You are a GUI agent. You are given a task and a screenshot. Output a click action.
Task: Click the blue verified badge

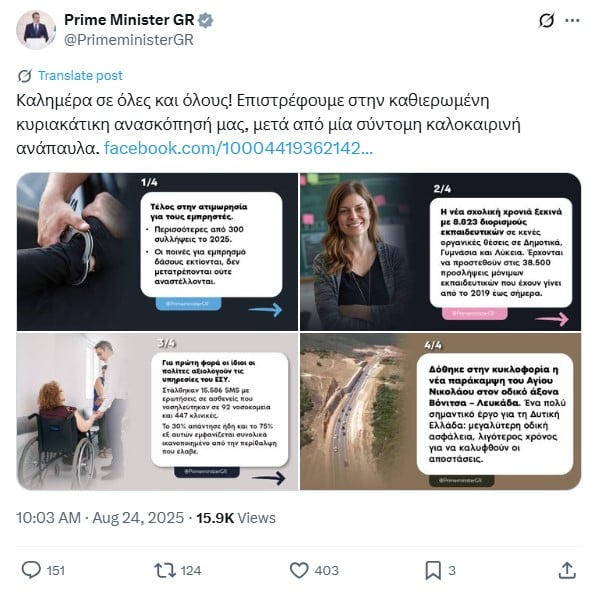(x=206, y=20)
